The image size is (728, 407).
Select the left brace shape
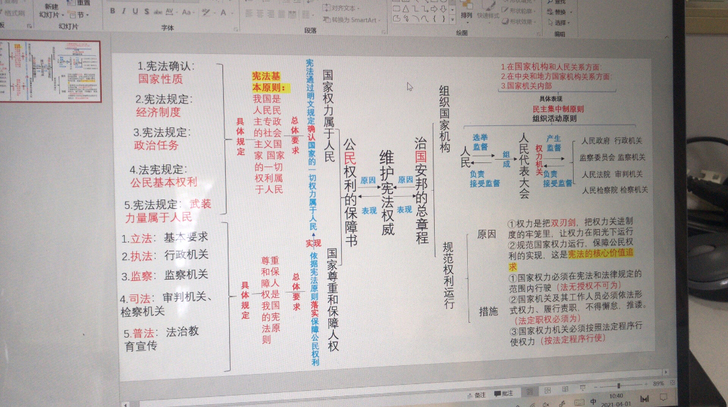point(434,19)
